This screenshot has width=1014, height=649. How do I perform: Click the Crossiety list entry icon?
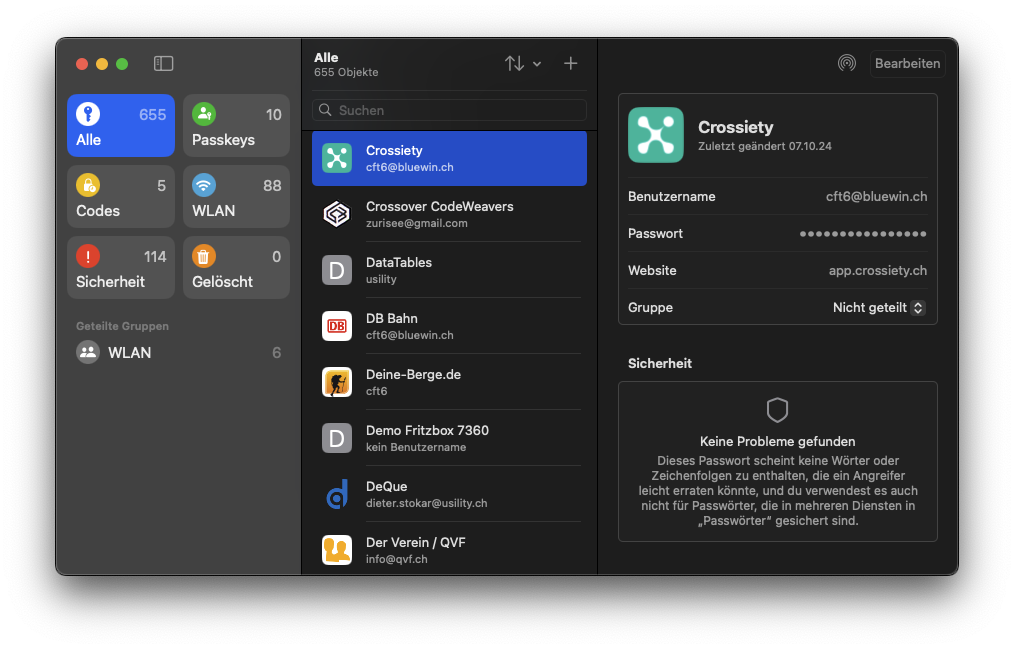tap(337, 158)
